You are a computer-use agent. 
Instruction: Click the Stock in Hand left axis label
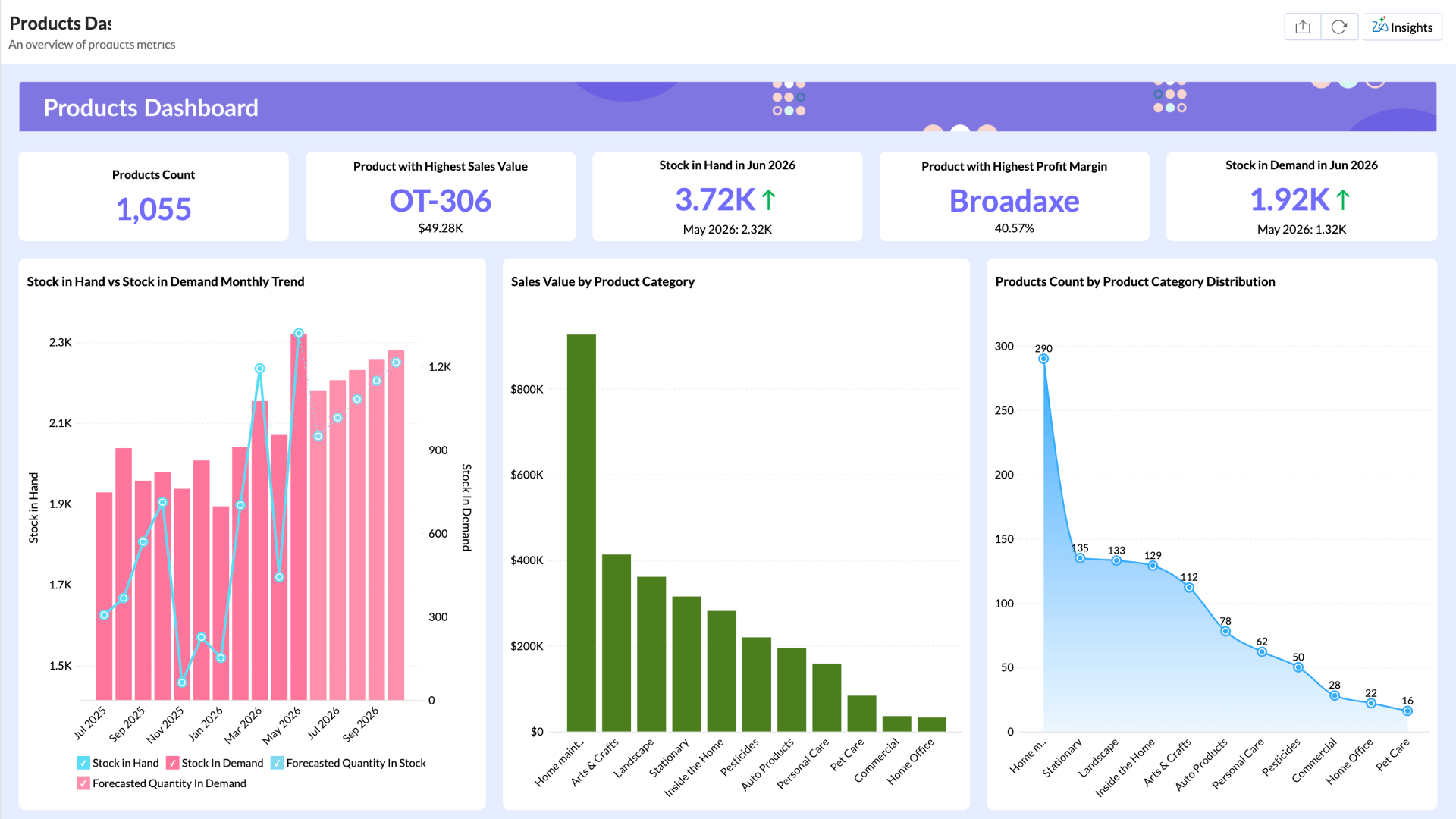(33, 508)
